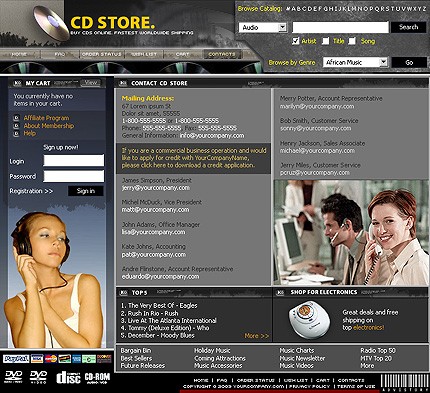Click the Terms of Use footer link
The image size is (430, 393).
pos(356,386)
